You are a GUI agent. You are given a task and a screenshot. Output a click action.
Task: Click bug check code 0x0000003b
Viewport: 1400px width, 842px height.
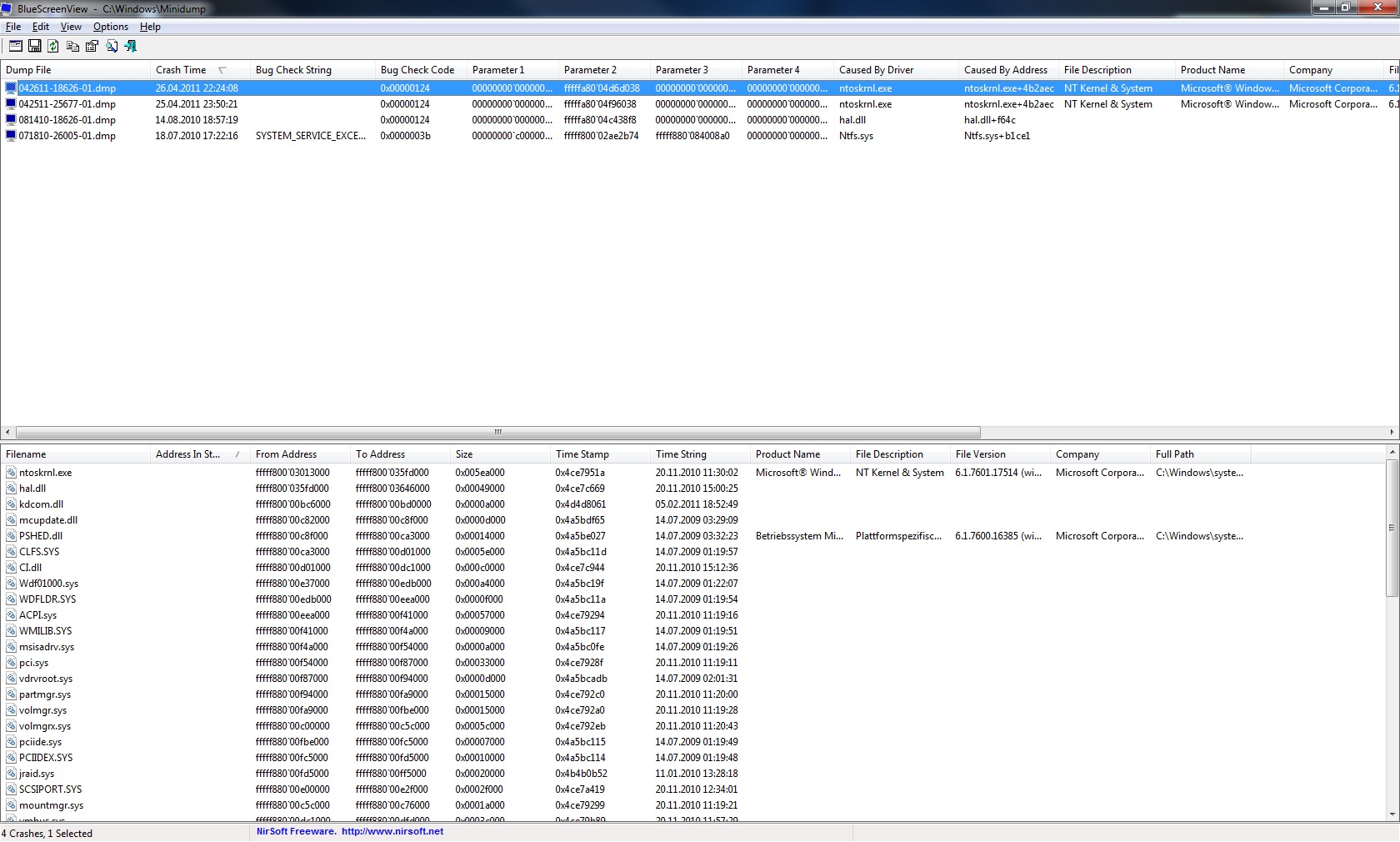[x=406, y=136]
